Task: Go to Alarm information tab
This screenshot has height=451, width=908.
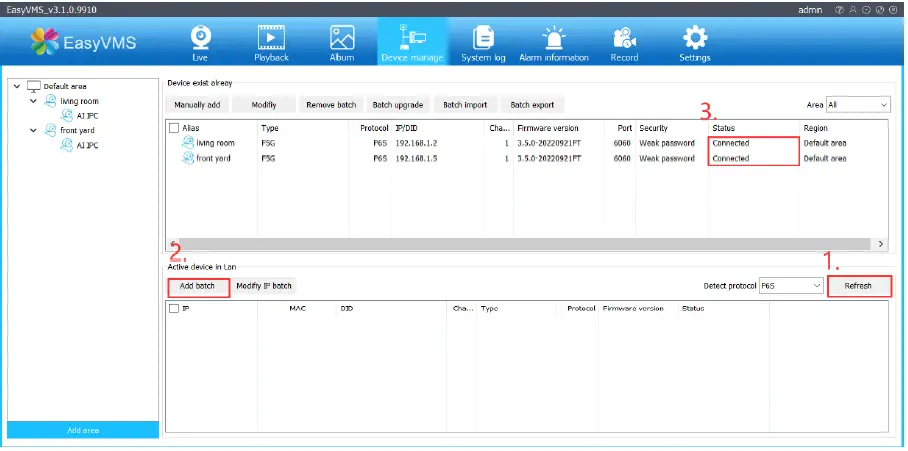Action: (x=554, y=43)
